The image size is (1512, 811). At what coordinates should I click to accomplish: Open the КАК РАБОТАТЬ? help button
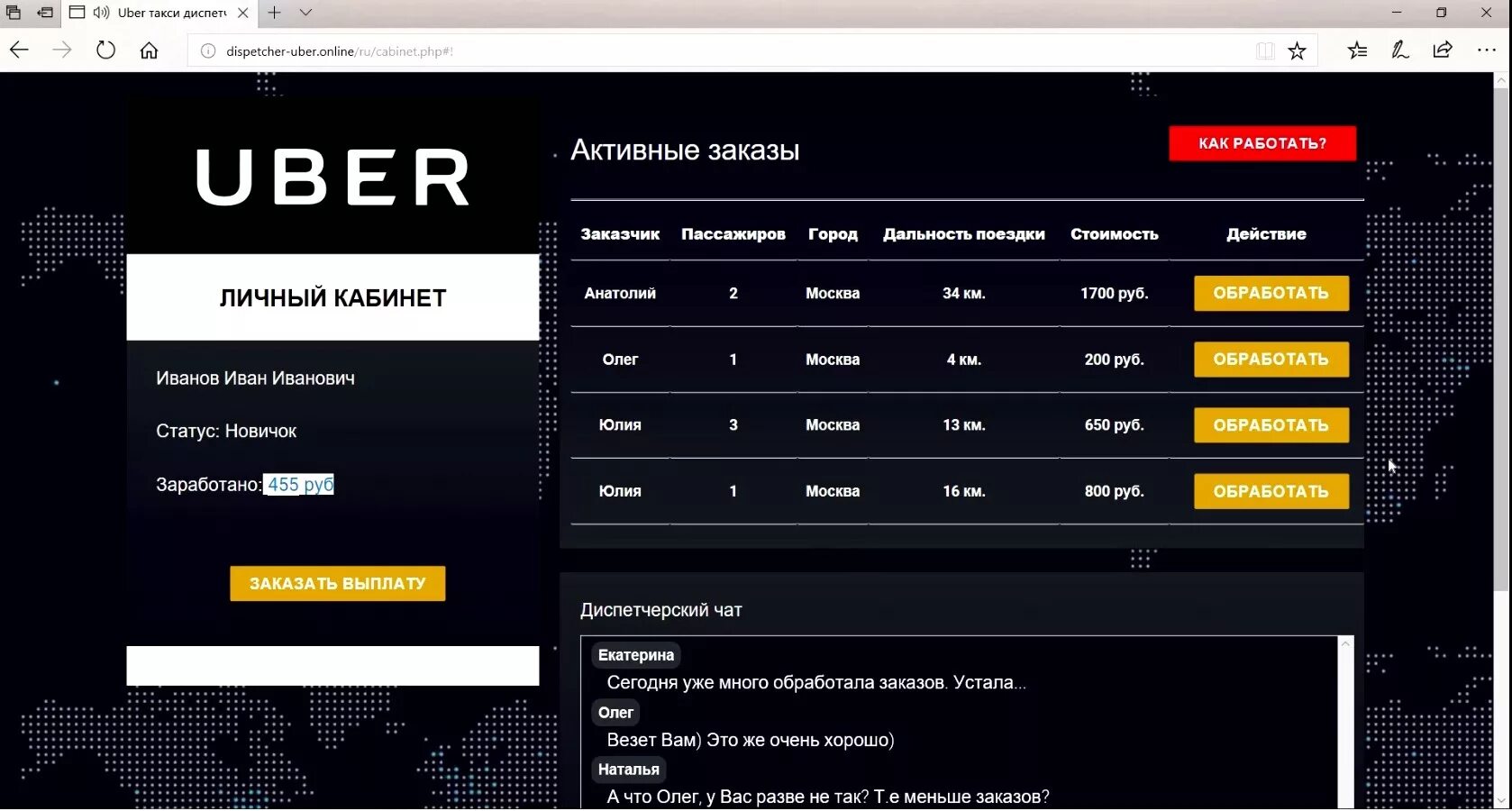pyautogui.click(x=1262, y=143)
